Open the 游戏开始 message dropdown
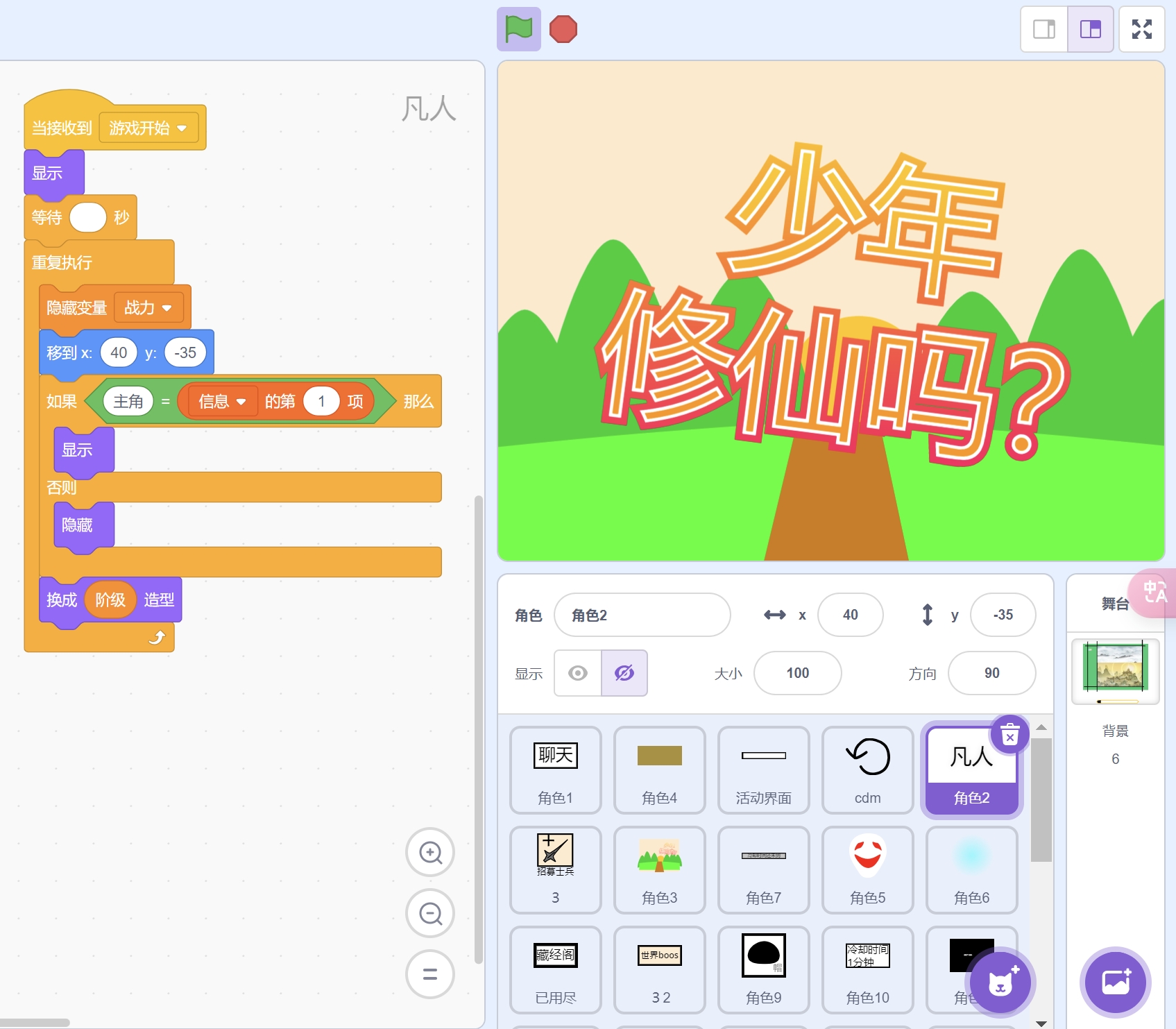 click(182, 128)
